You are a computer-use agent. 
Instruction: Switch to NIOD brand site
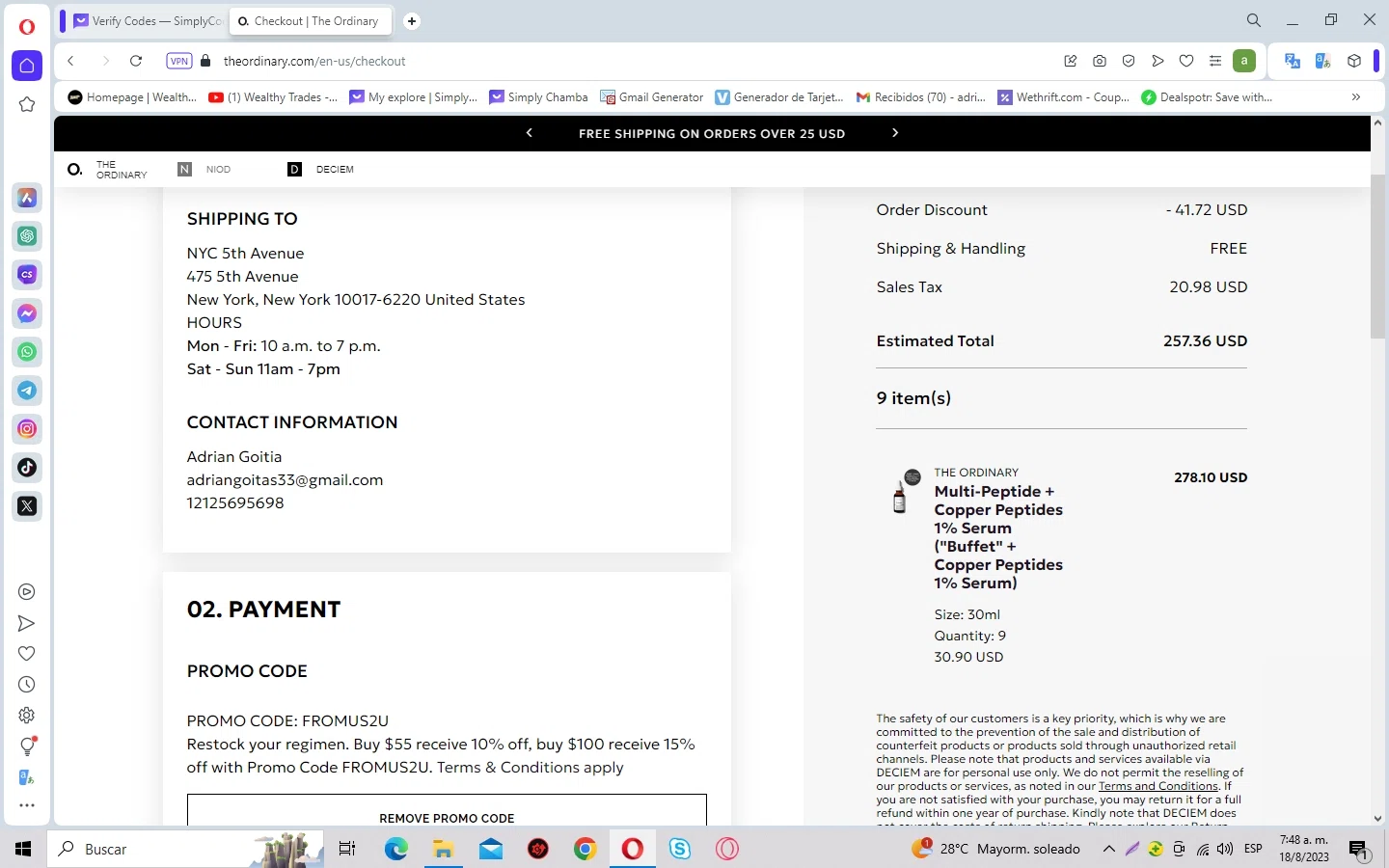pyautogui.click(x=204, y=170)
